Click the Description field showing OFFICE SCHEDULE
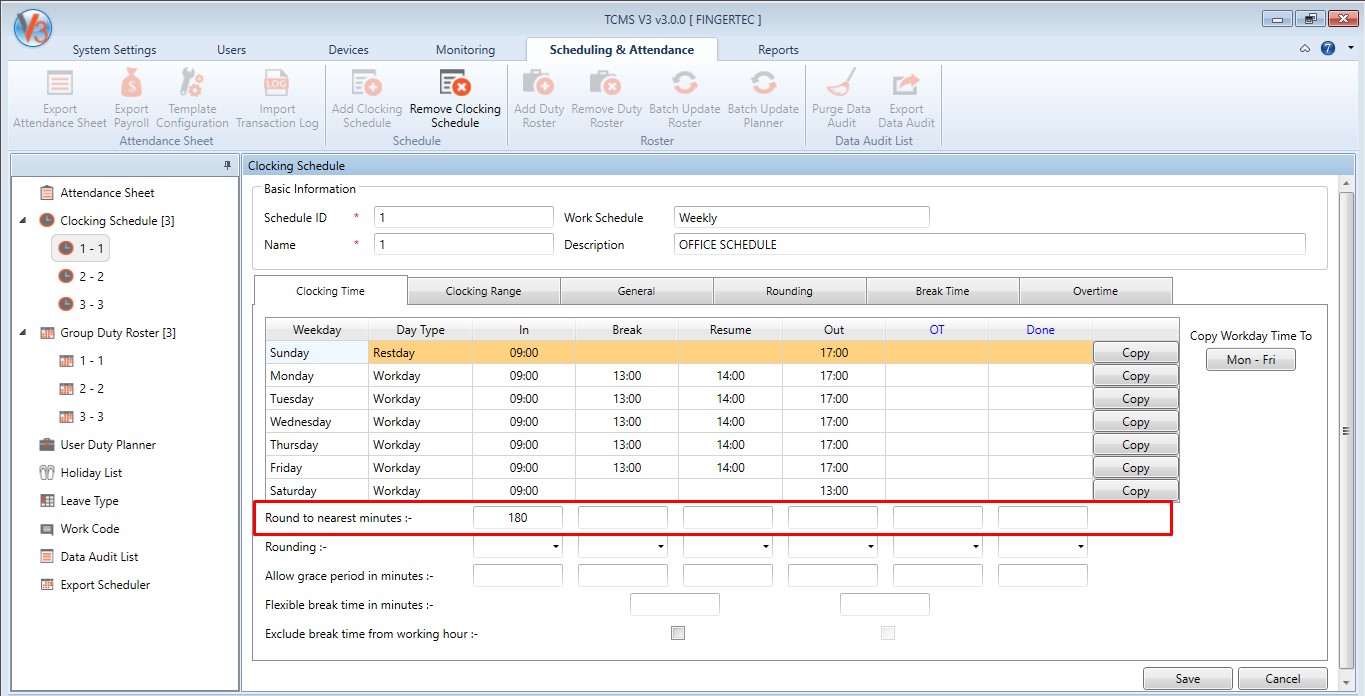The height and width of the screenshot is (696, 1365). [990, 244]
